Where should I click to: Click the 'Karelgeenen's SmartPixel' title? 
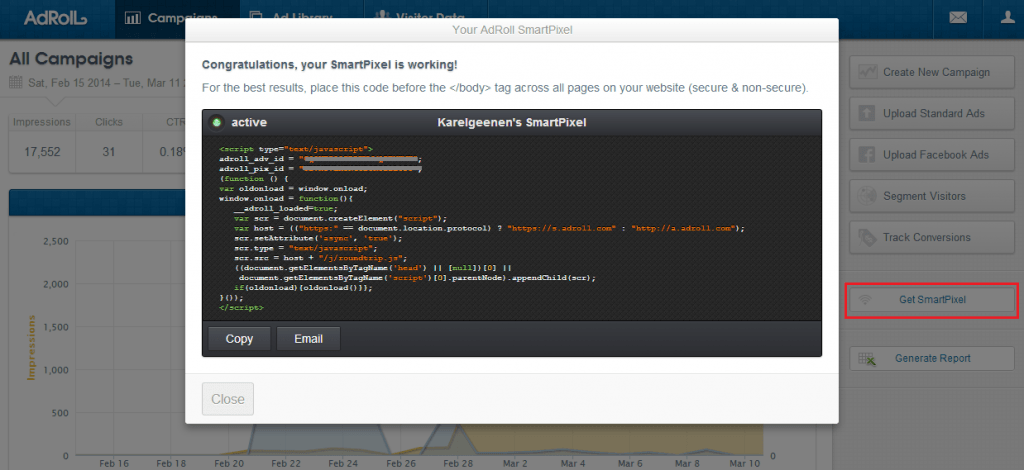click(x=511, y=122)
